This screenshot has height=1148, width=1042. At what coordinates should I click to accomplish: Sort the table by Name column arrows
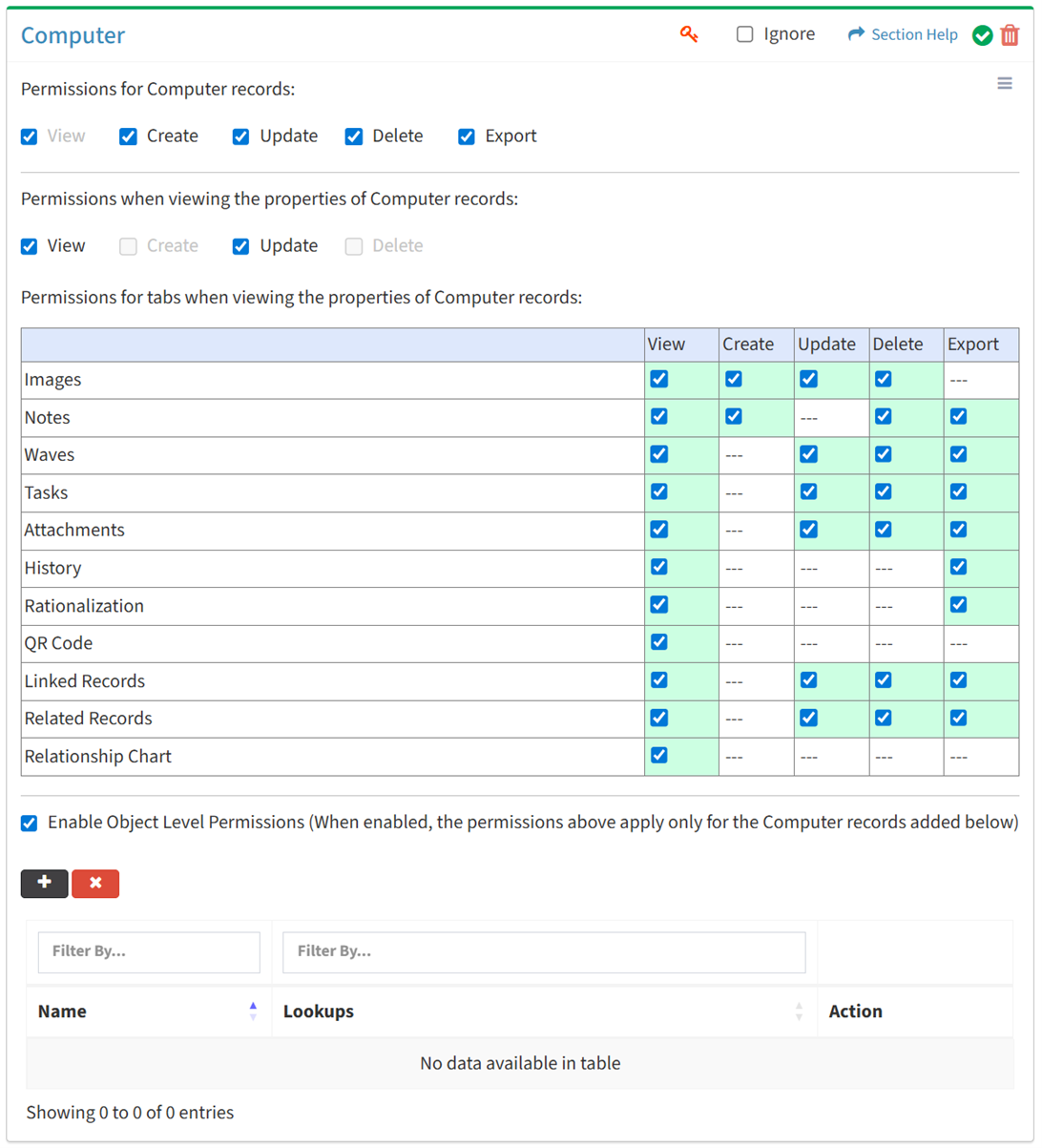[253, 1011]
